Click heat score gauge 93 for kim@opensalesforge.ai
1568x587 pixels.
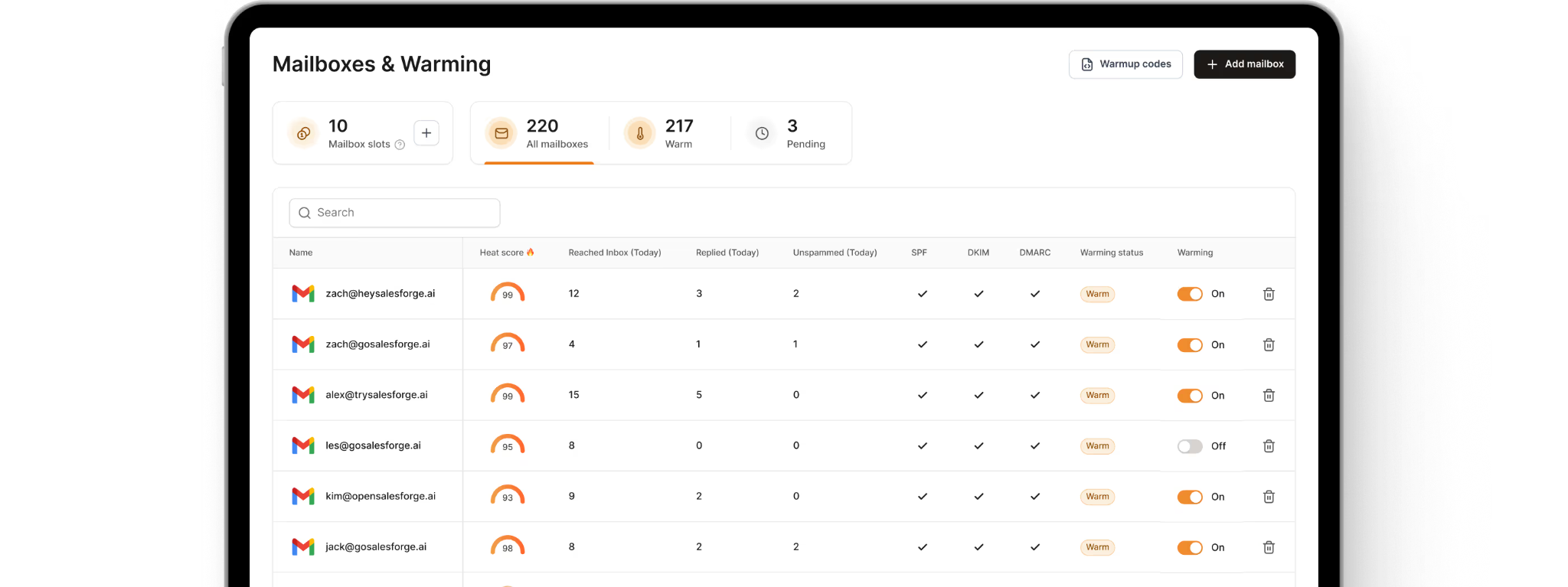pos(508,494)
